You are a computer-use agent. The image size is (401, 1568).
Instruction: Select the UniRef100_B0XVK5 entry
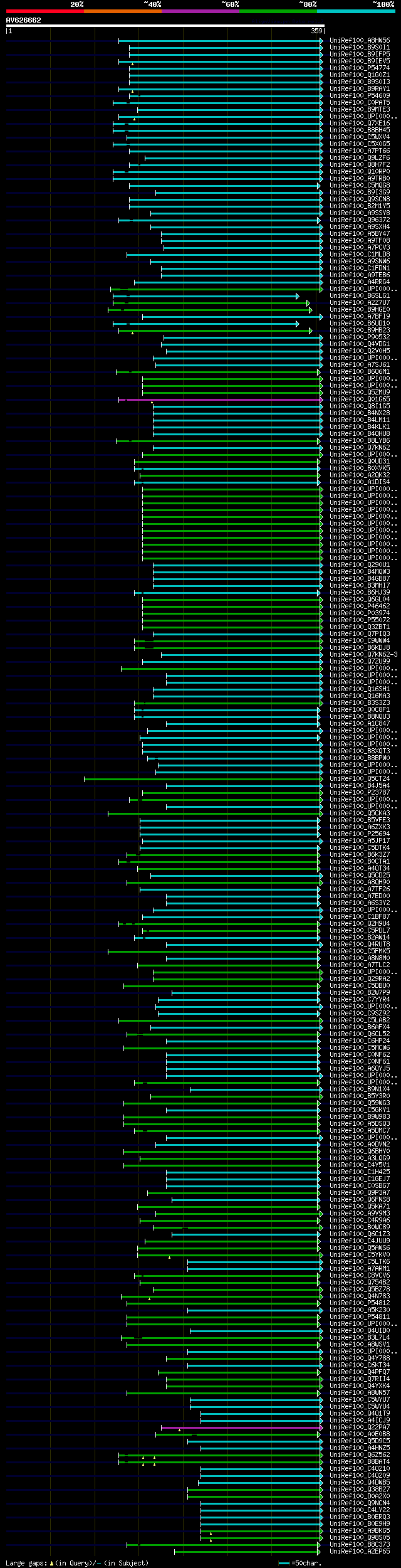coord(360,469)
